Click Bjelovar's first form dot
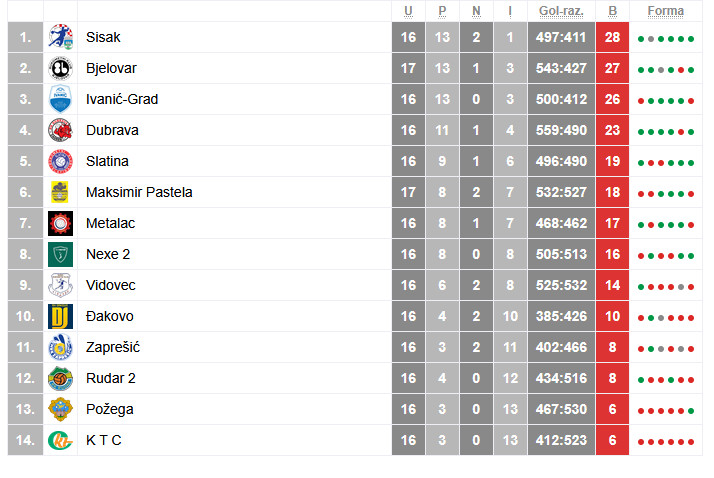This screenshot has height=478, width=714. click(x=641, y=70)
